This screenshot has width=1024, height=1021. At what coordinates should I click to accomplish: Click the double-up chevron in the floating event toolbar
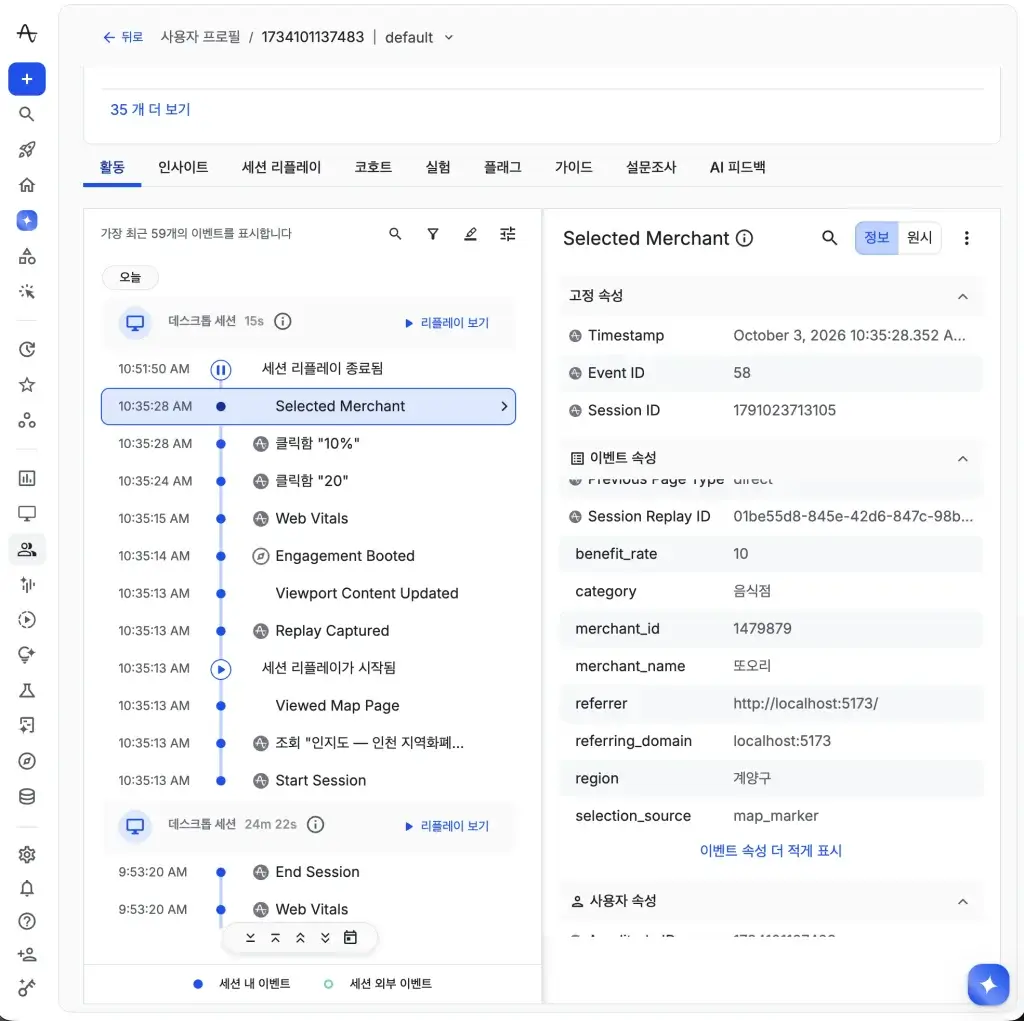point(300,937)
